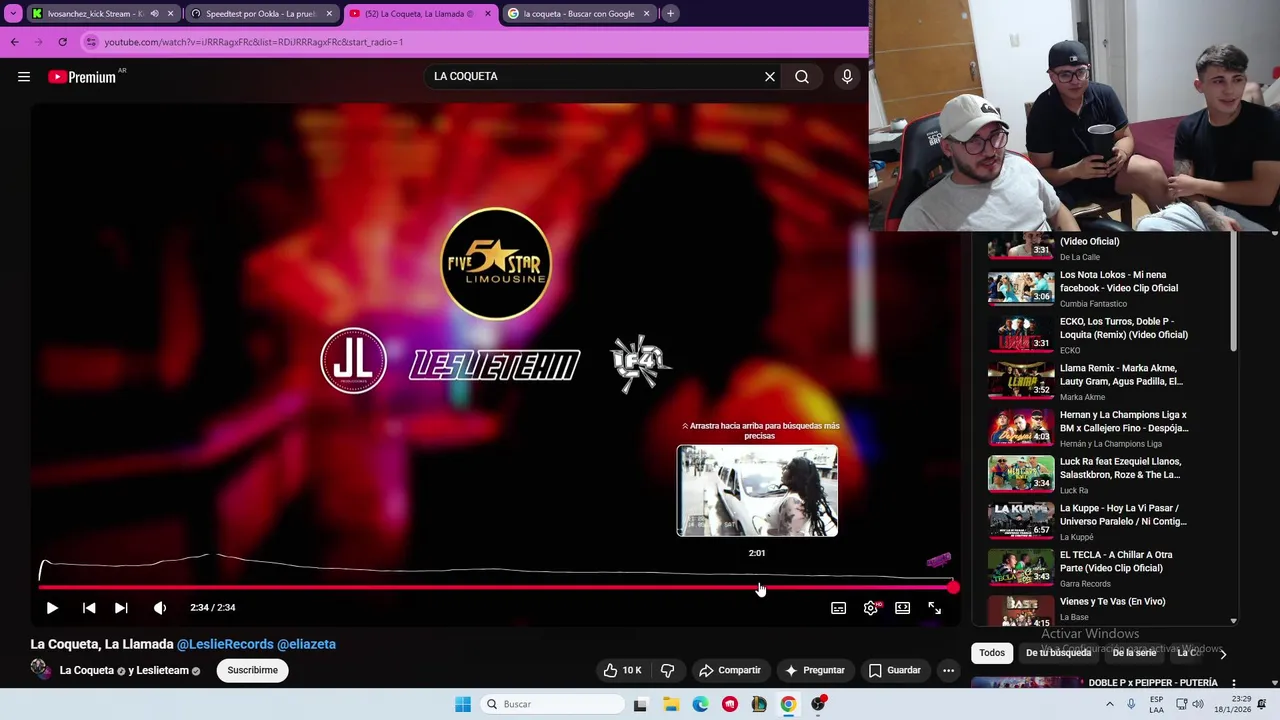The image size is (1280, 720).
Task: Open the tab search dropdown arrow
Action: (13, 14)
